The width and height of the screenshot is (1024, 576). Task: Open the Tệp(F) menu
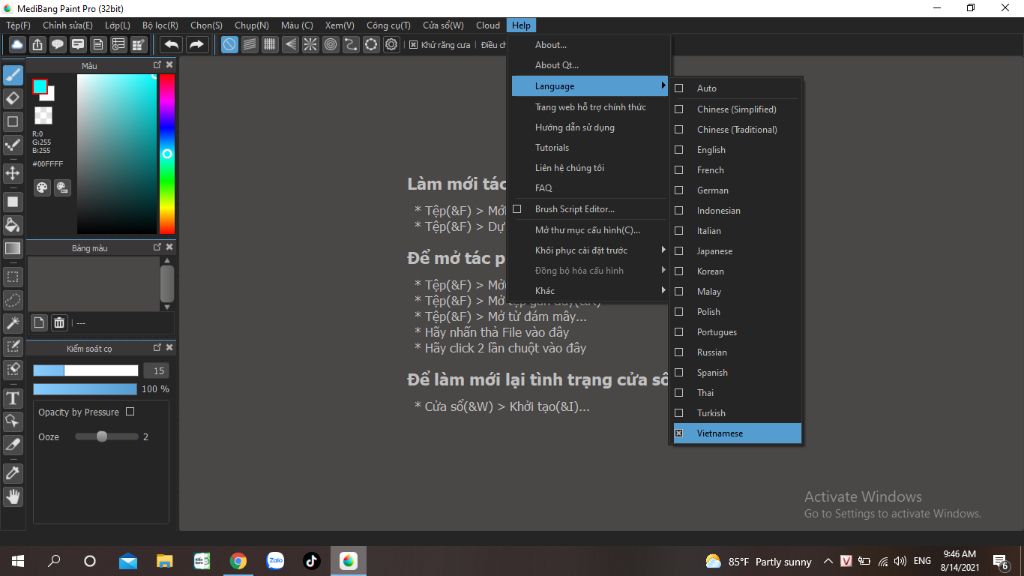coord(18,25)
